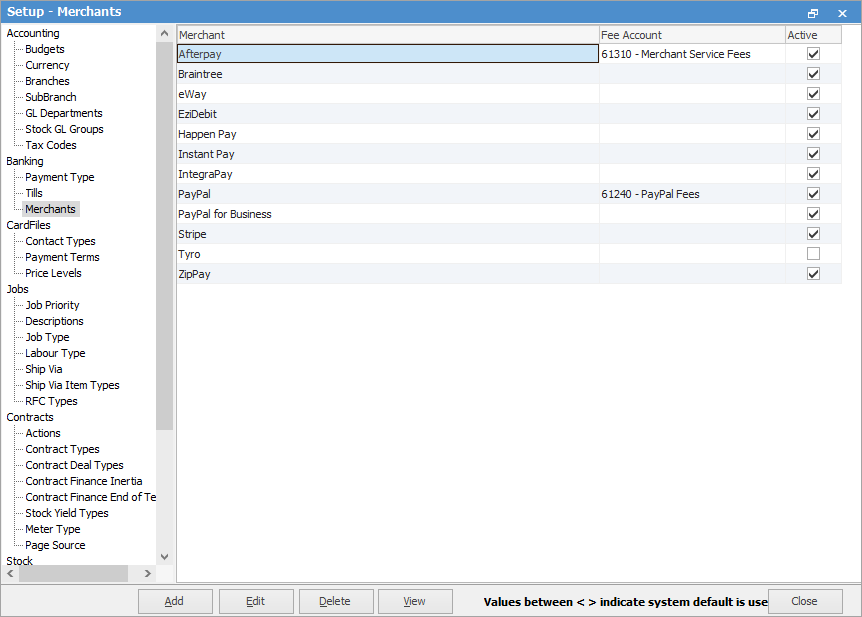862x617 pixels.
Task: Click the 61240 - PayPal Fees cell
Action: point(692,194)
